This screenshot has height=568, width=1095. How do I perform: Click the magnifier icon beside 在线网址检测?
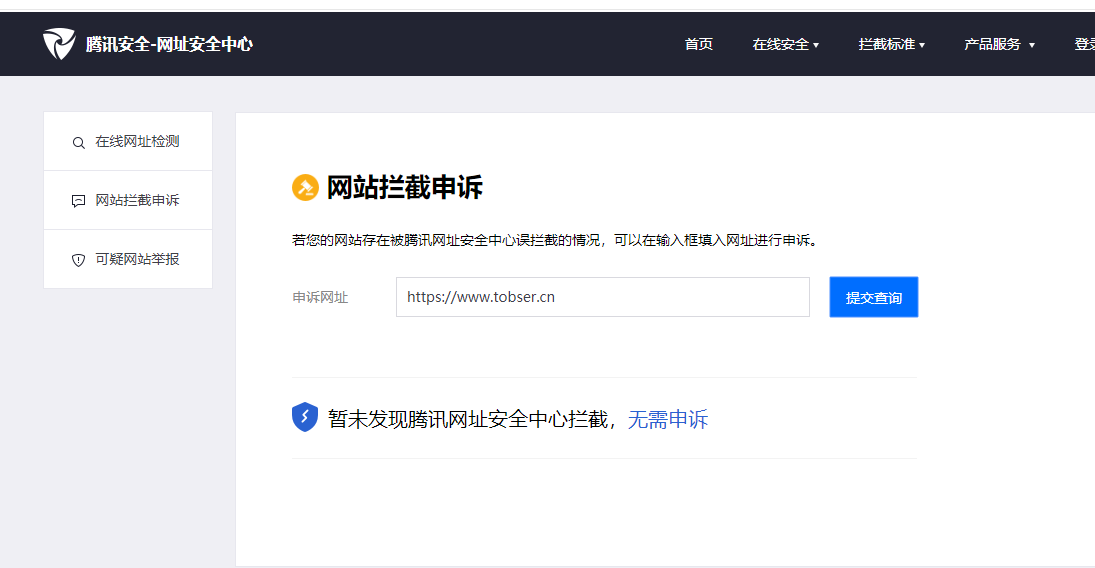click(78, 143)
